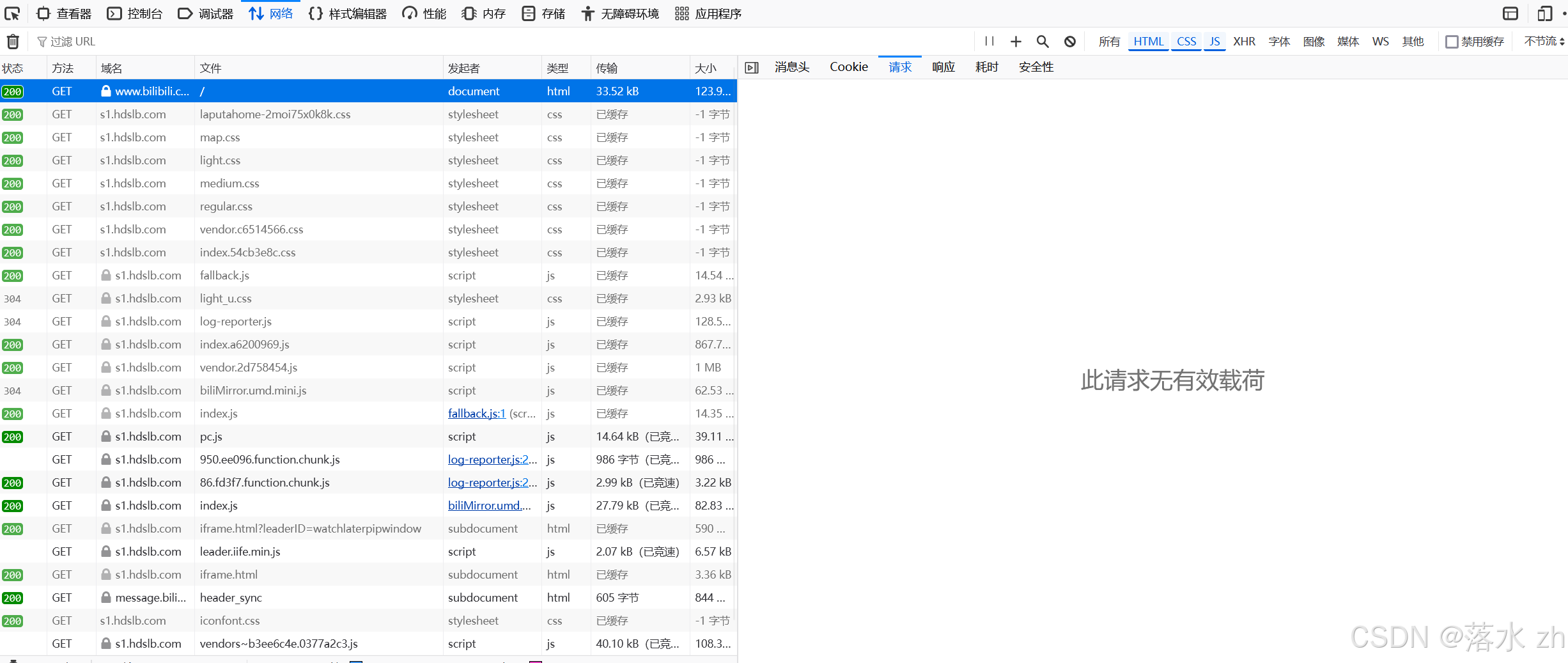This screenshot has height=663, width=1568.
Task: Toggle the HTML type filter
Action: (x=1149, y=42)
